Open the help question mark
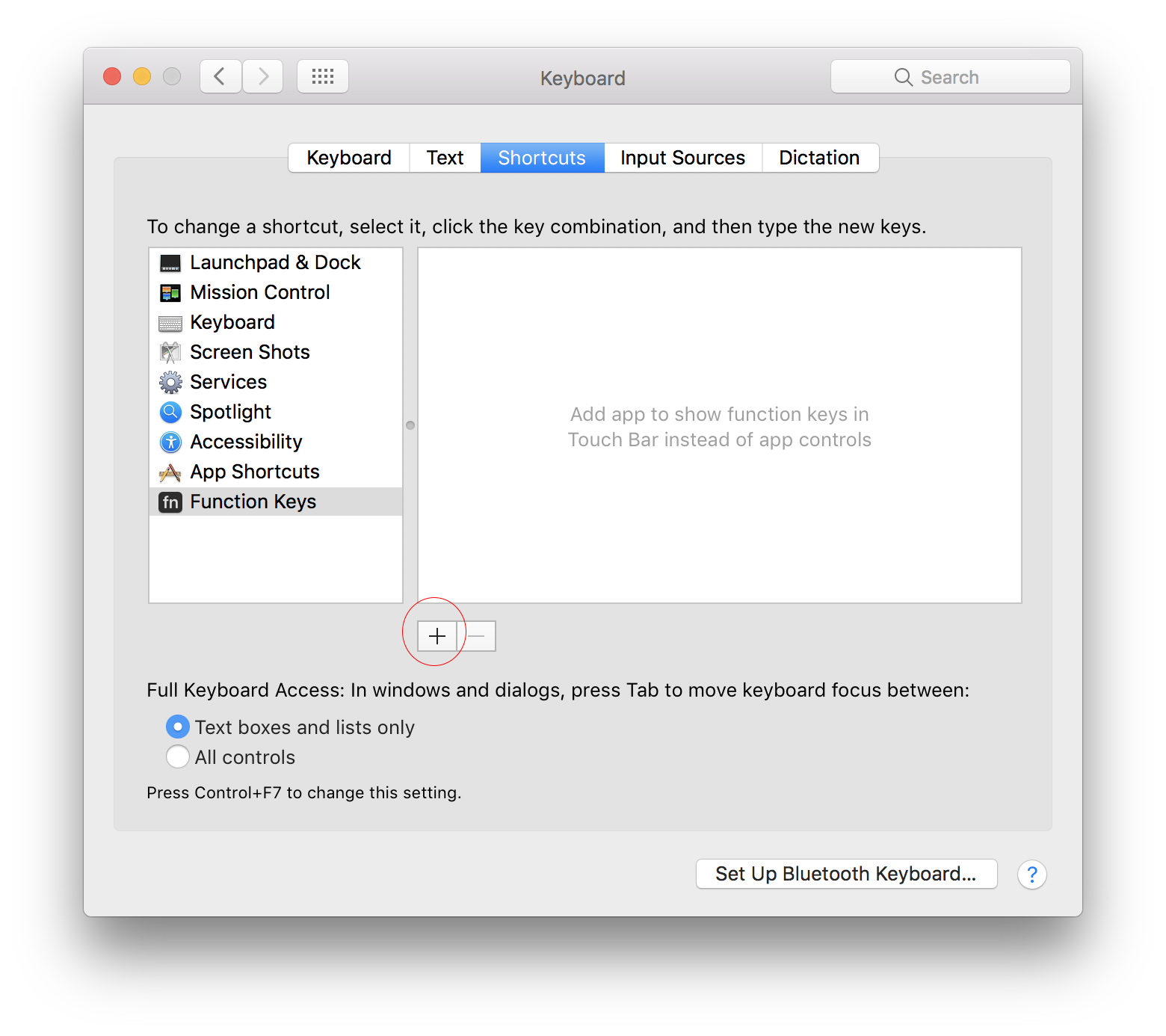The height and width of the screenshot is (1036, 1166). 1032,875
